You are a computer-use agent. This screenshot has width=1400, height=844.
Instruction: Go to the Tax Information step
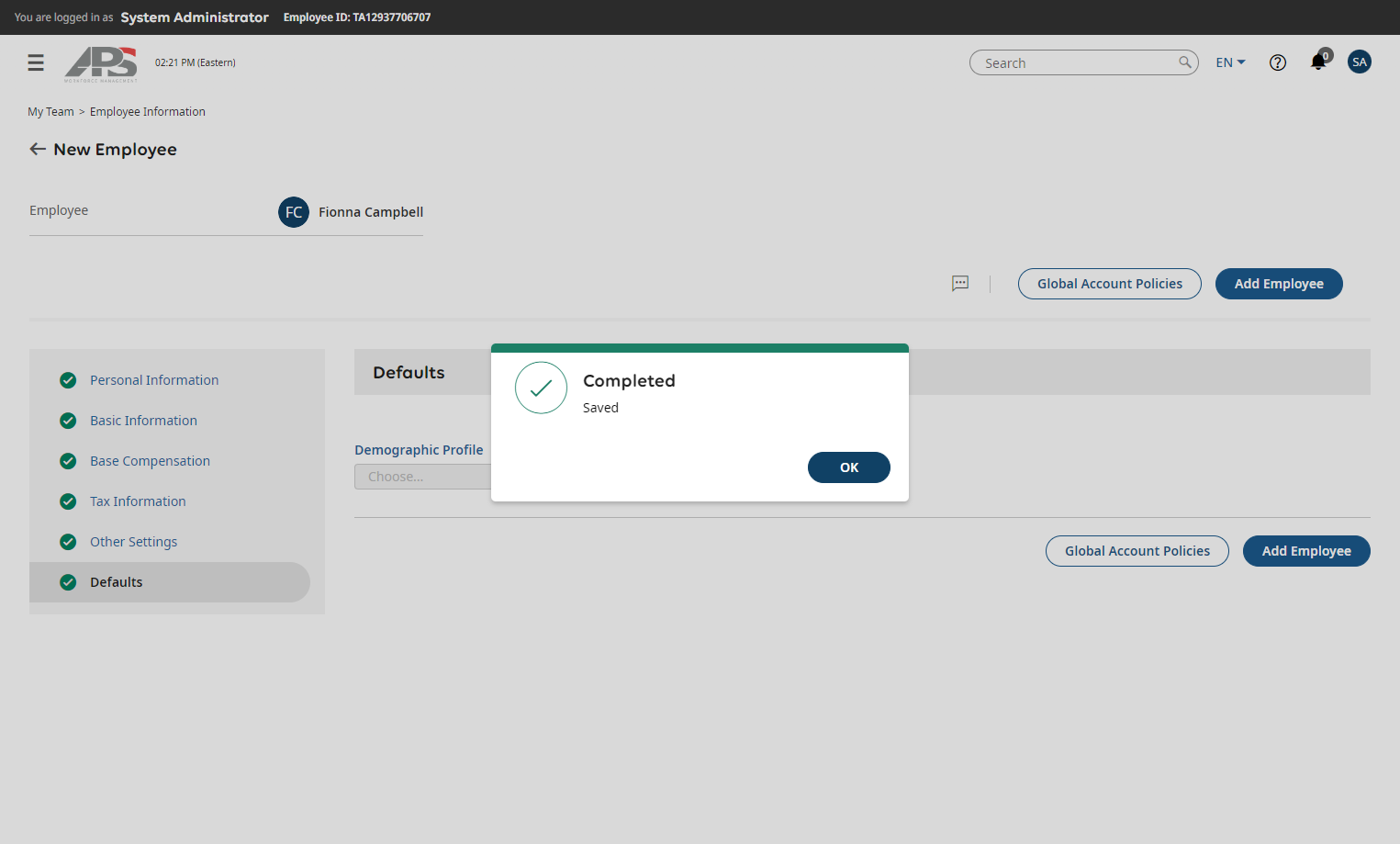pos(138,501)
